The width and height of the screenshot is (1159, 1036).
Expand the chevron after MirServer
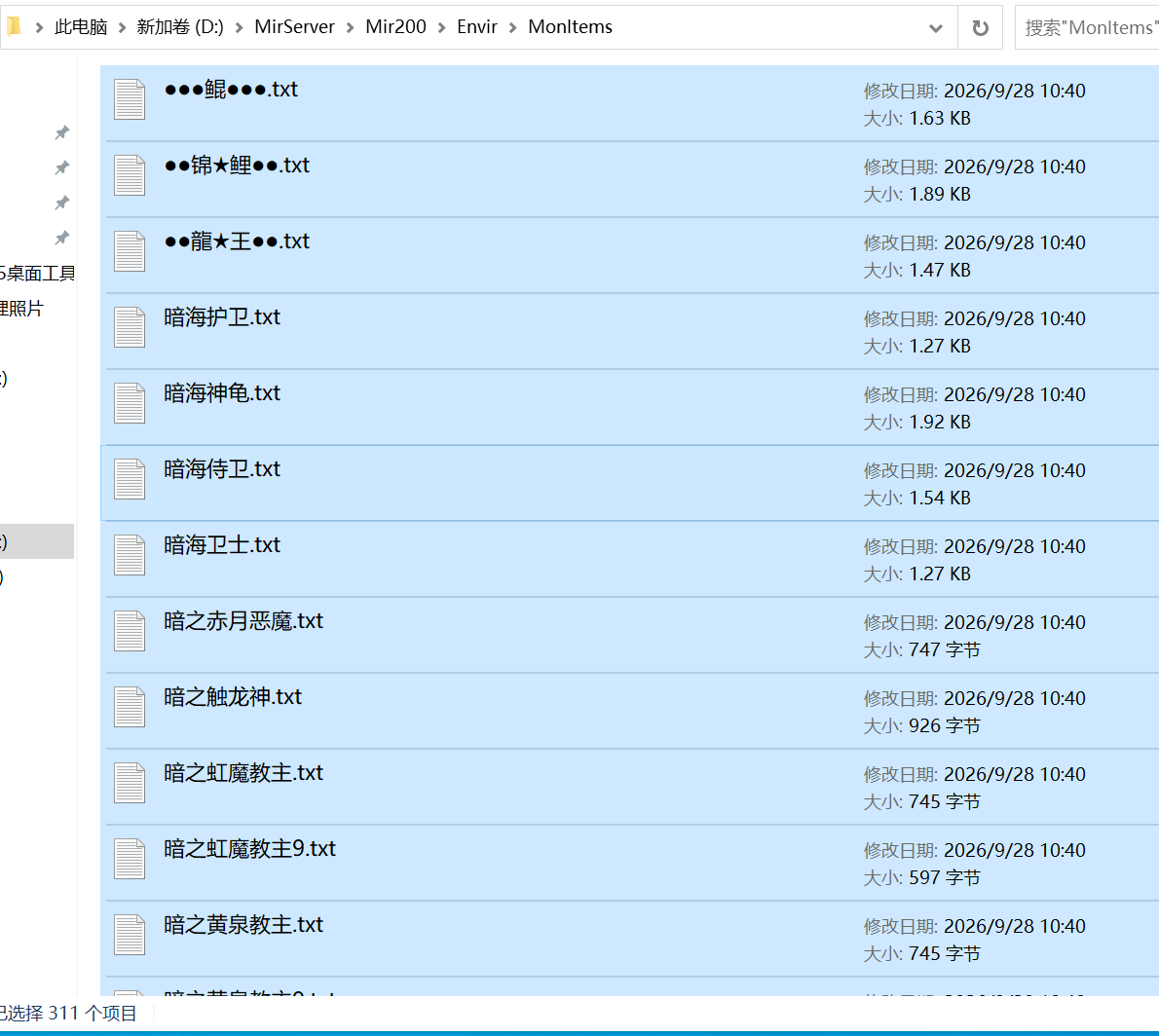[350, 28]
